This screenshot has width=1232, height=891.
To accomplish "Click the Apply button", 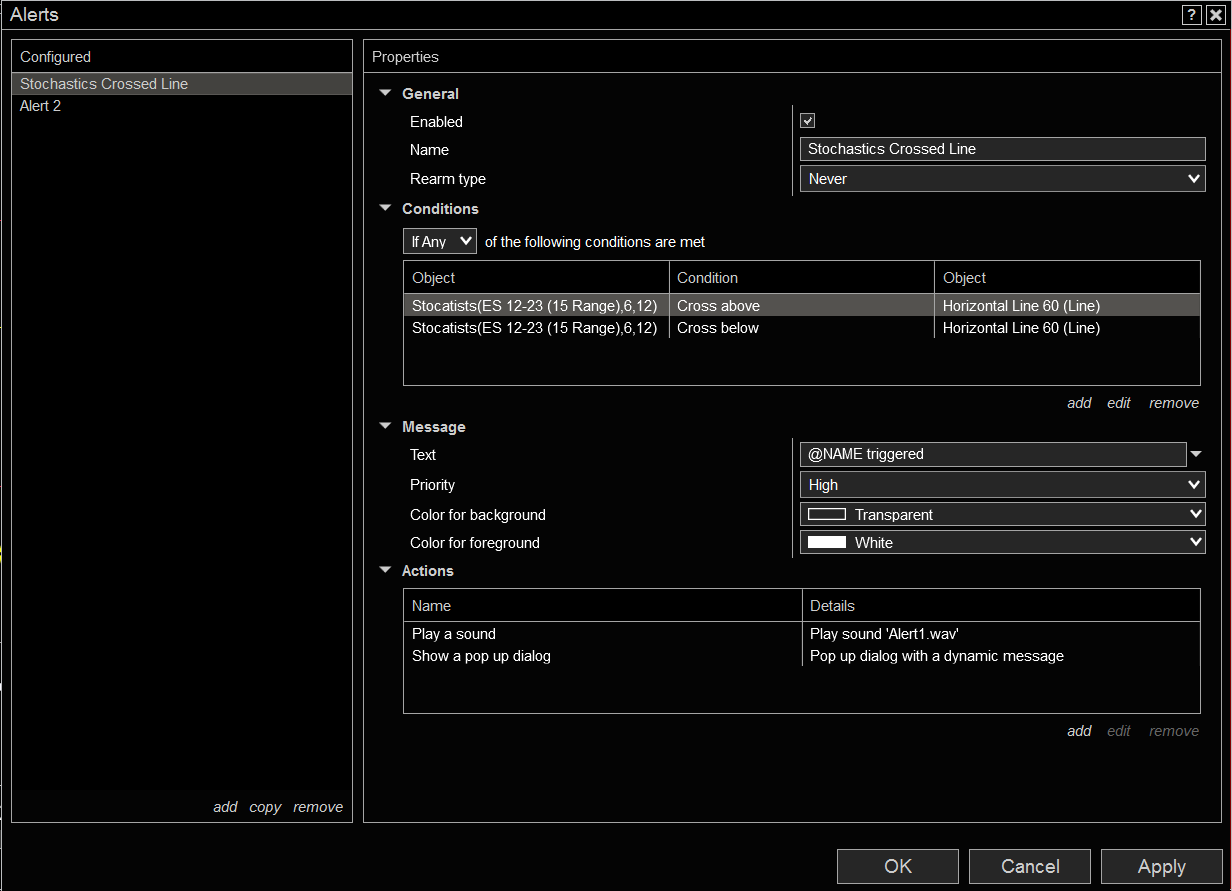I will [1162, 866].
